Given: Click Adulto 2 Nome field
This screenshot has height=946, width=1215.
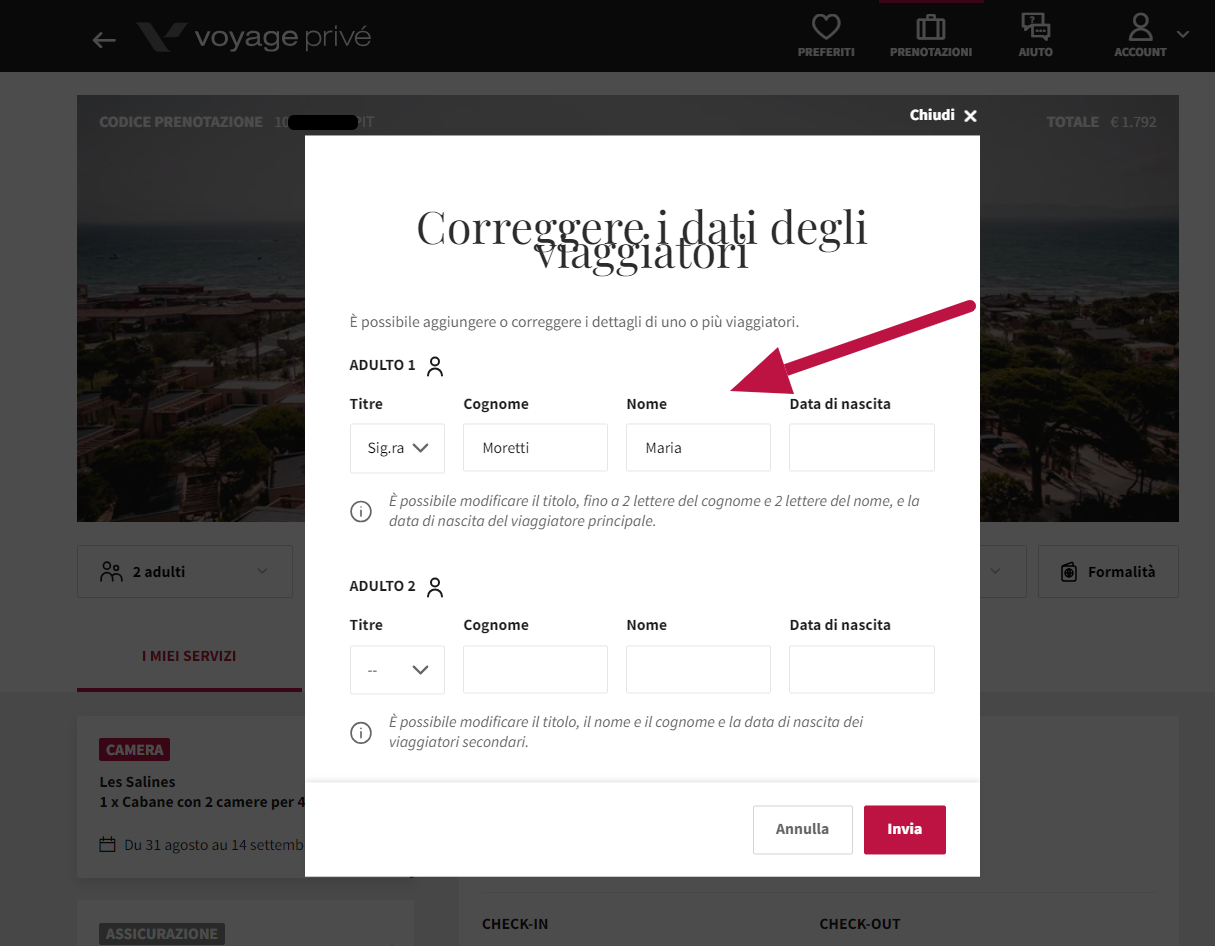Looking at the screenshot, I should (698, 669).
